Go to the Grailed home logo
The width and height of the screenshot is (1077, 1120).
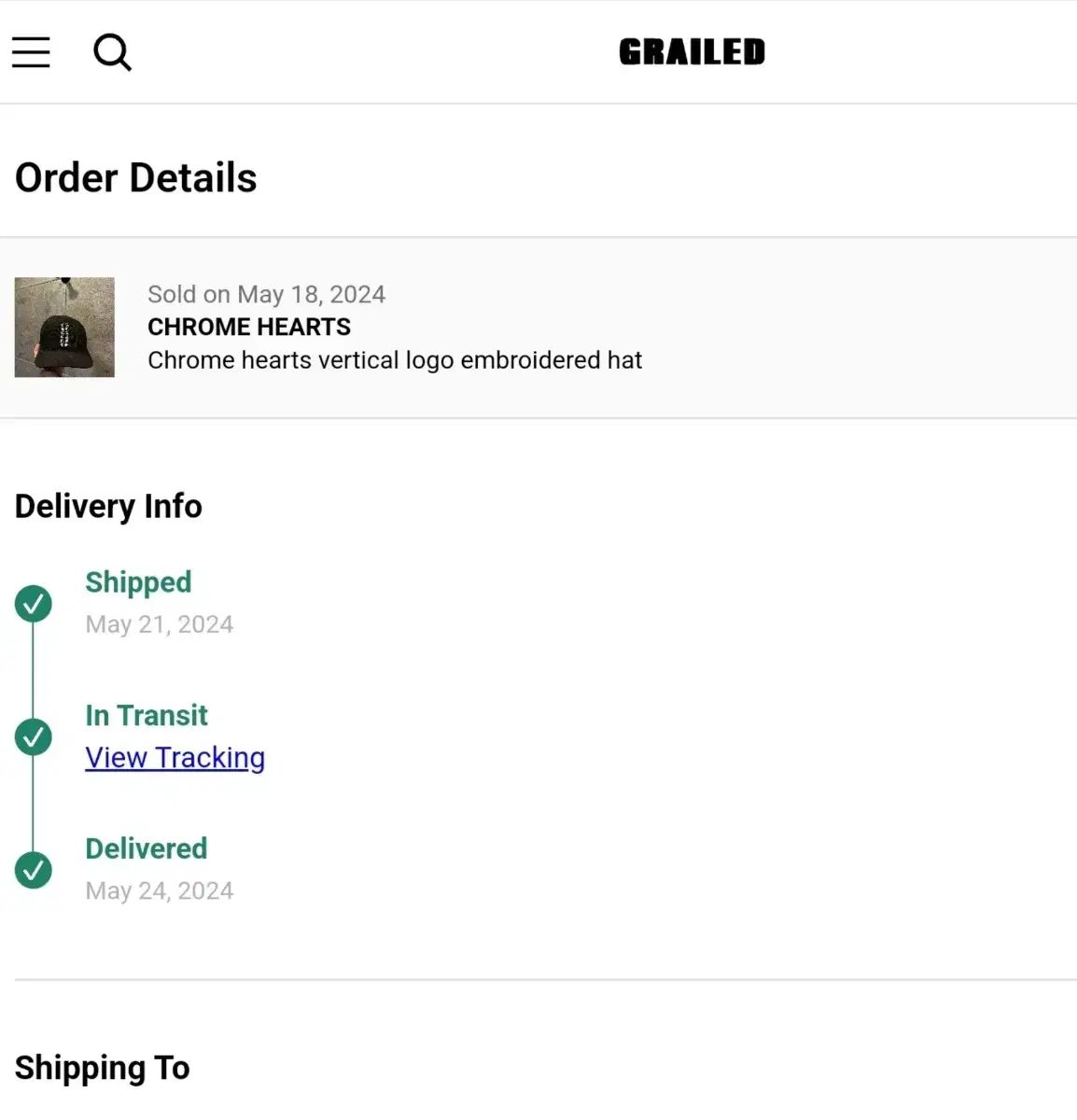tap(692, 52)
